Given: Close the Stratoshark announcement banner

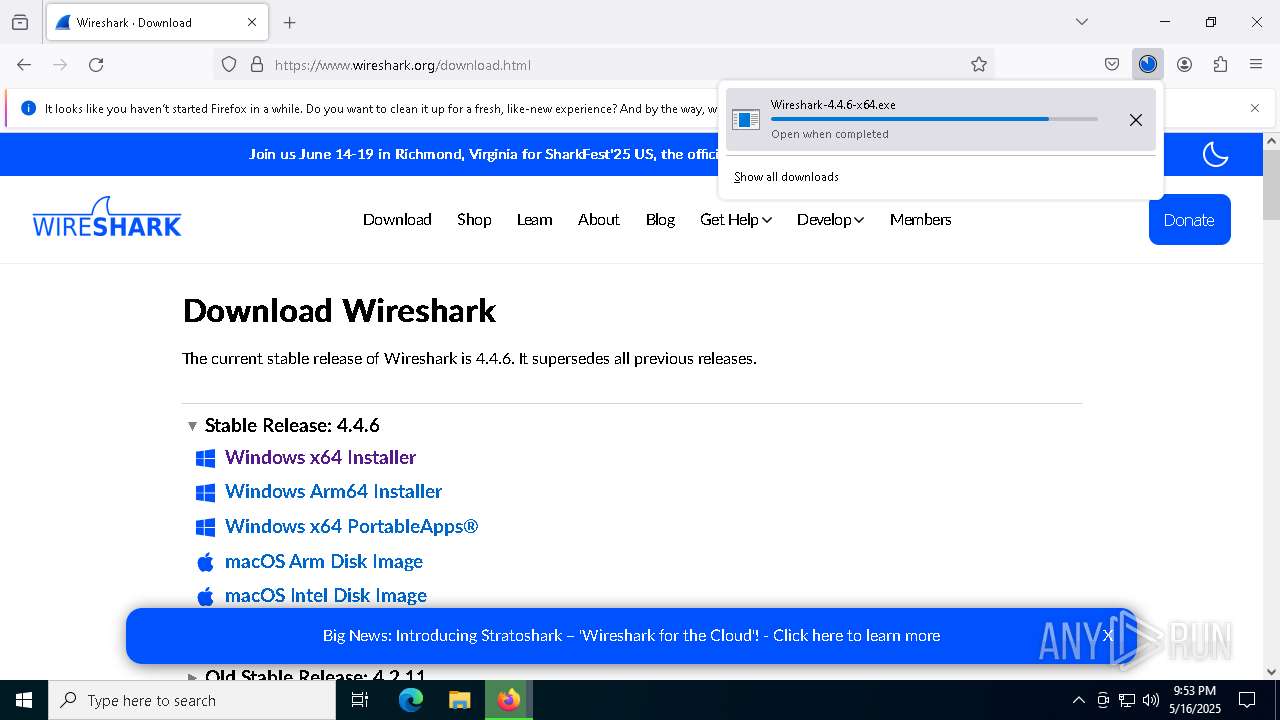Looking at the screenshot, I should [1108, 635].
